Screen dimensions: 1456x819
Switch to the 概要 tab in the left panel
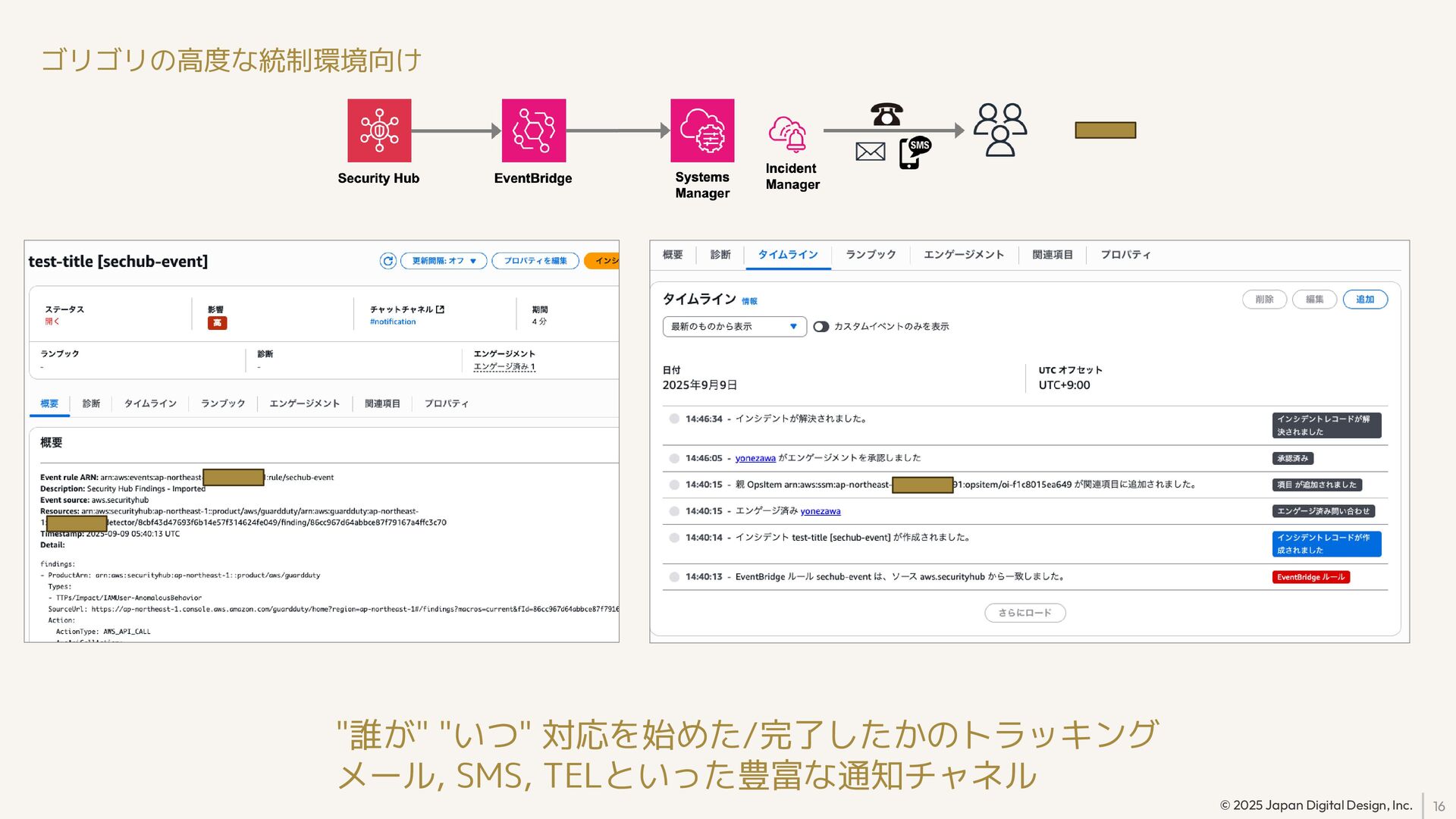pos(49,403)
